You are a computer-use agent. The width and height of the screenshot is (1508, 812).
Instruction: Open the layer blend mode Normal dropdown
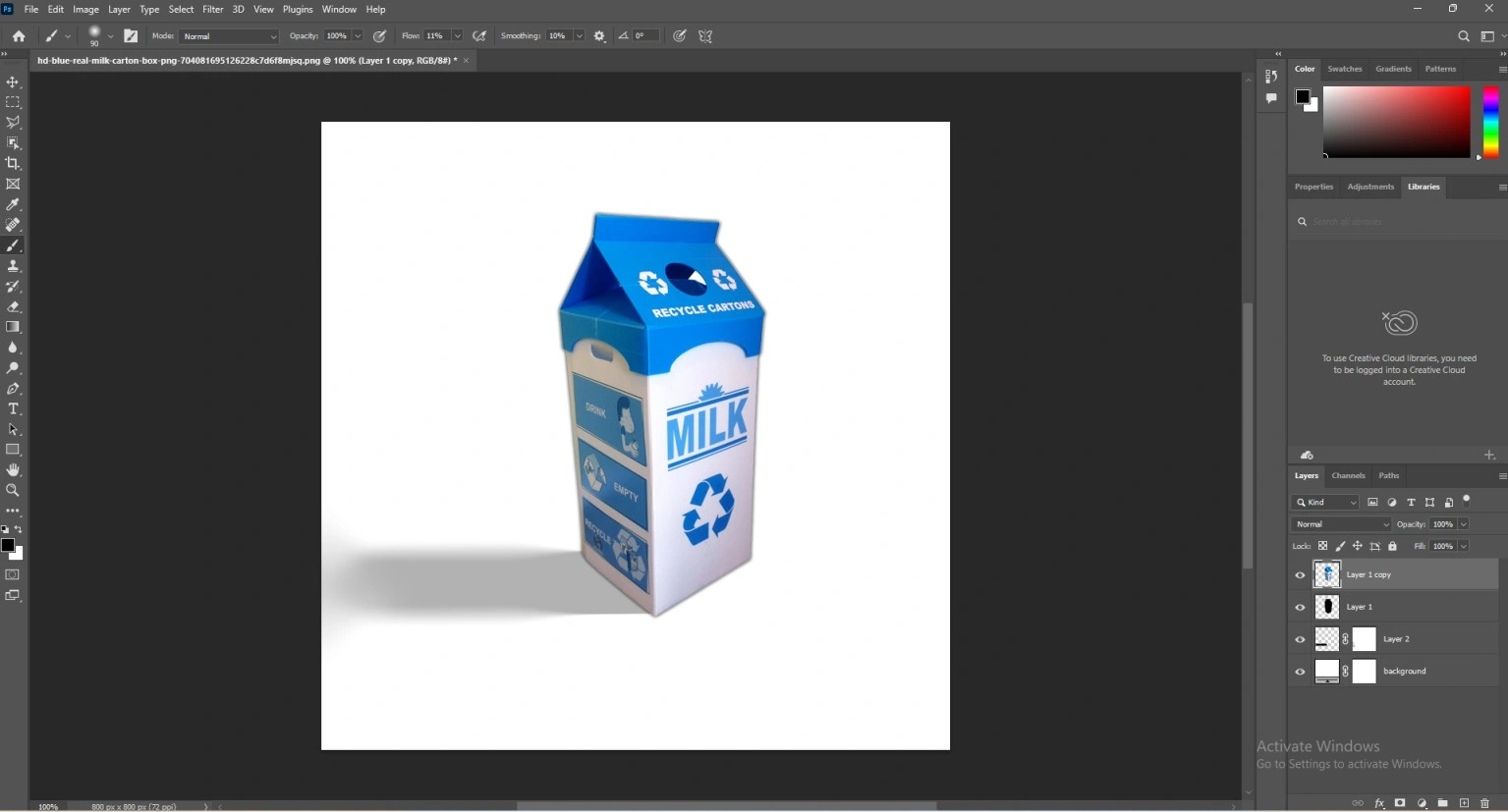(1342, 524)
